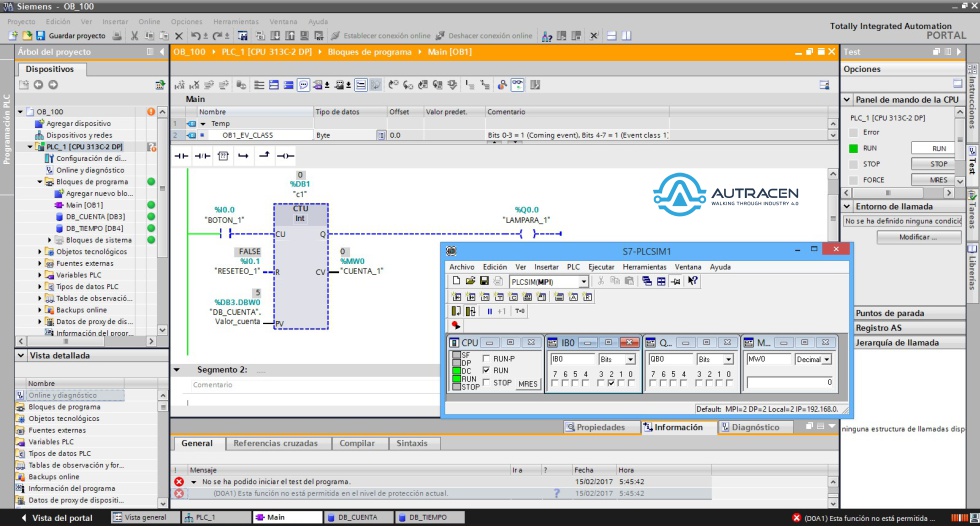Click the redo arrow in the main toolbar
Screen dimensions: 980x526
pyautogui.click(x=216, y=36)
